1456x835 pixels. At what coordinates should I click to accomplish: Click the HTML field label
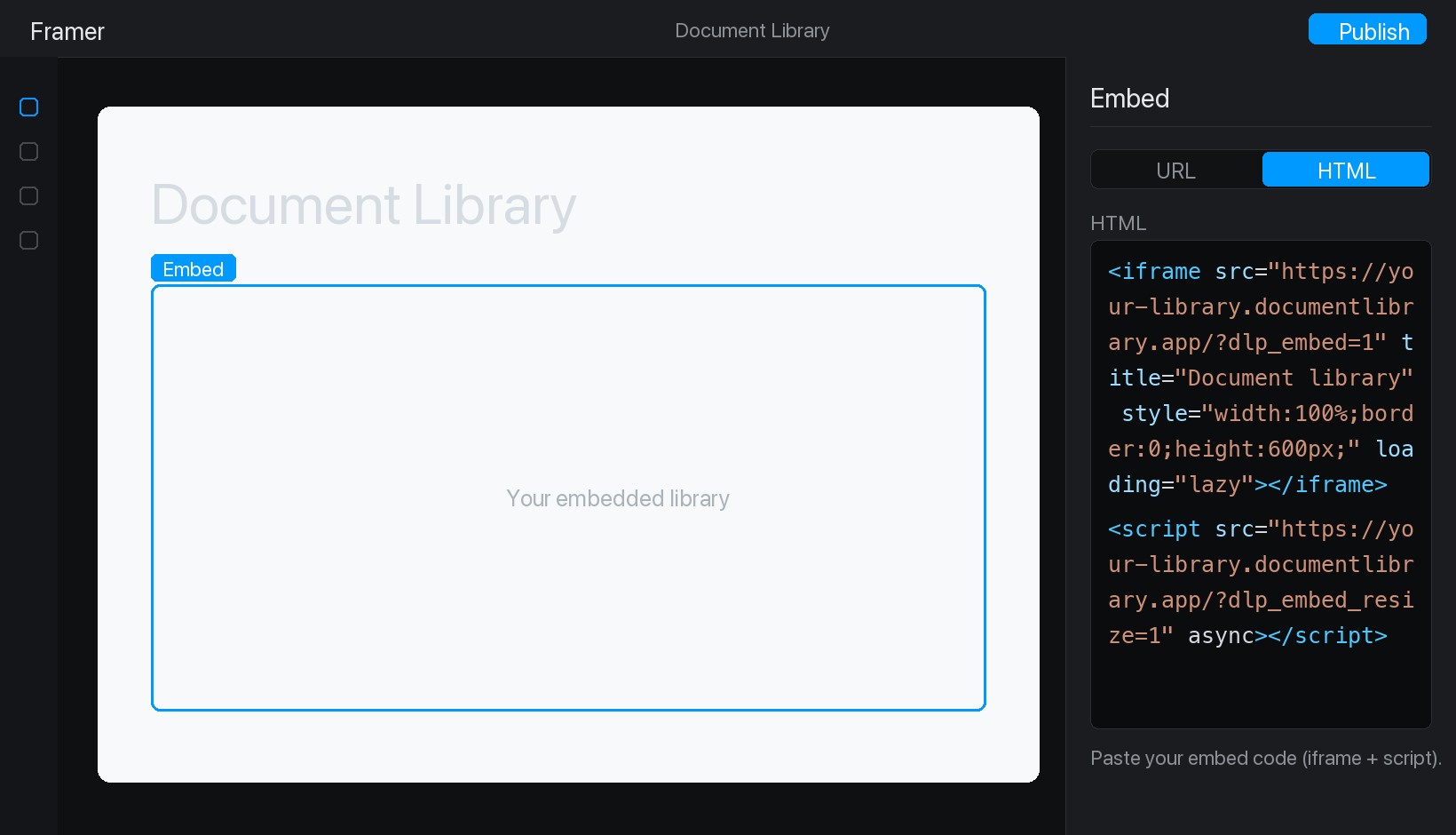point(1118,223)
